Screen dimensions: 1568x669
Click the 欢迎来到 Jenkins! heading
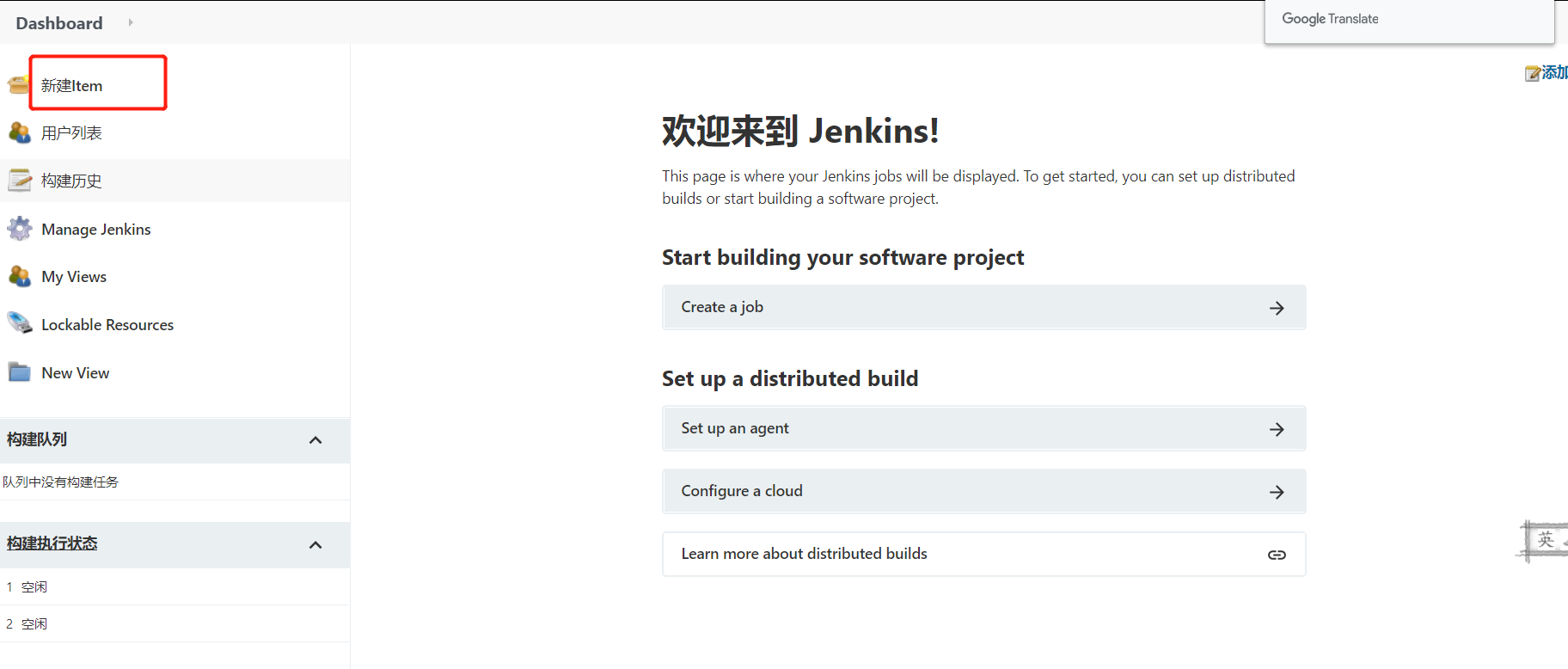click(x=800, y=131)
